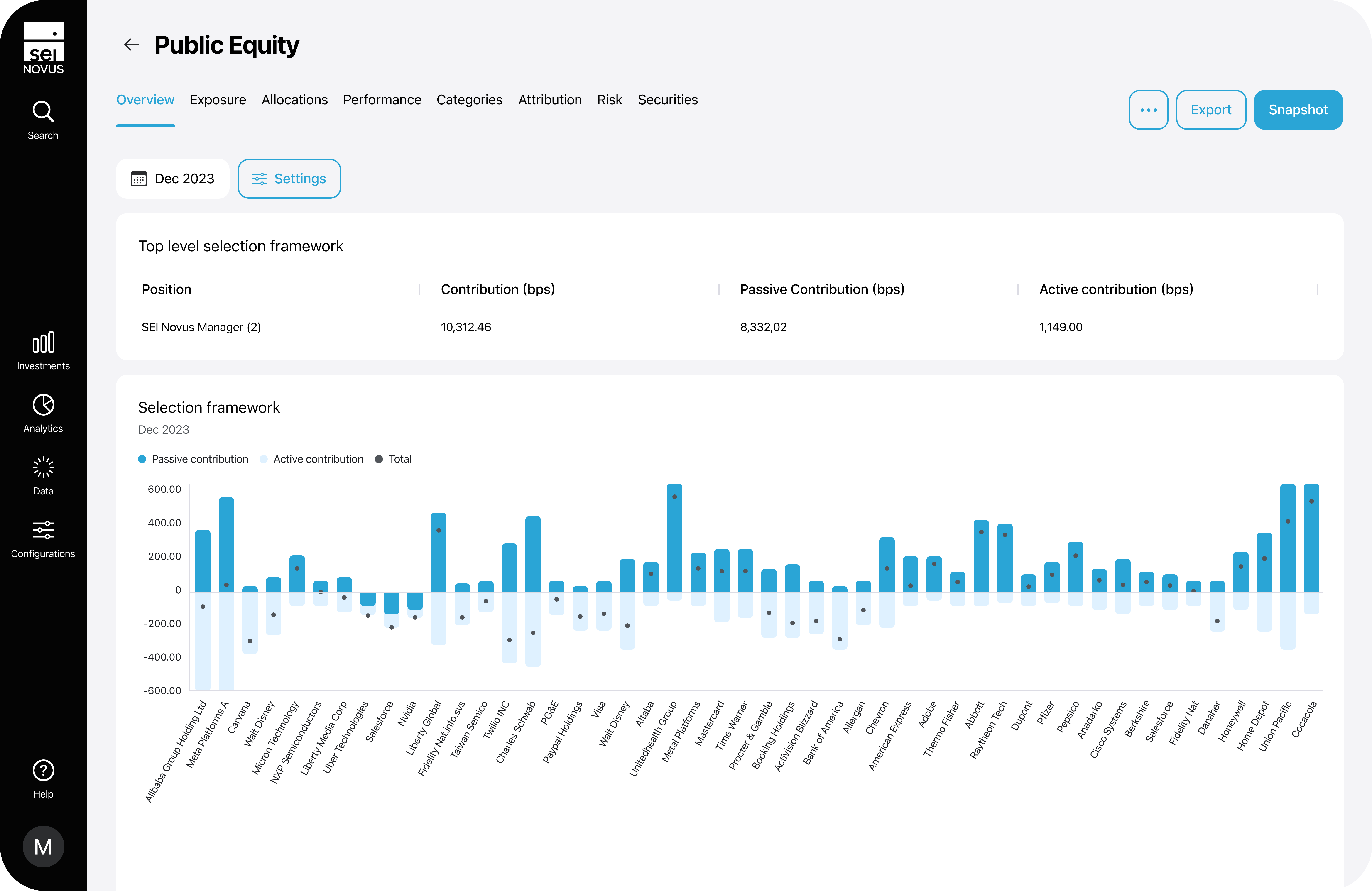Viewport: 1372px width, 891px height.
Task: Sort by Passive Contribution (bps) header
Action: point(822,289)
